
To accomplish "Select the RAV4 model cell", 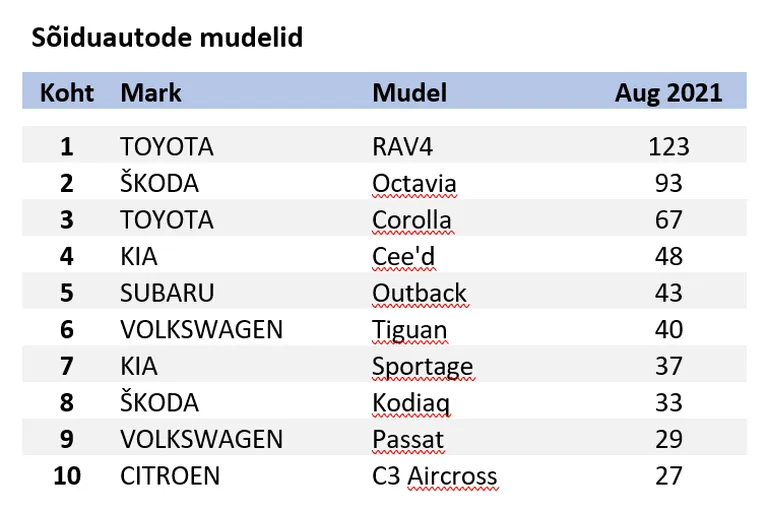I will (403, 146).
